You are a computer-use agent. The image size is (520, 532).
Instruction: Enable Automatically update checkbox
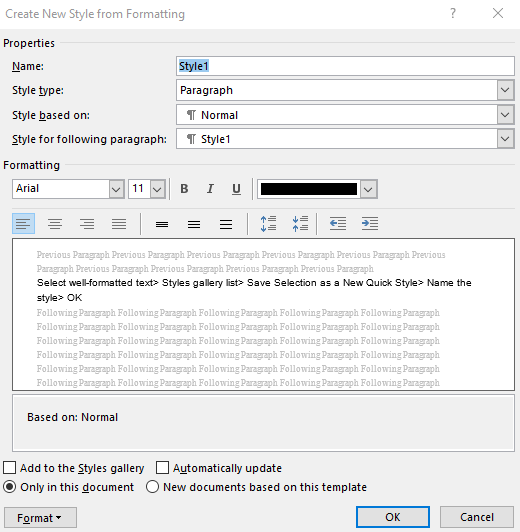pos(162,468)
